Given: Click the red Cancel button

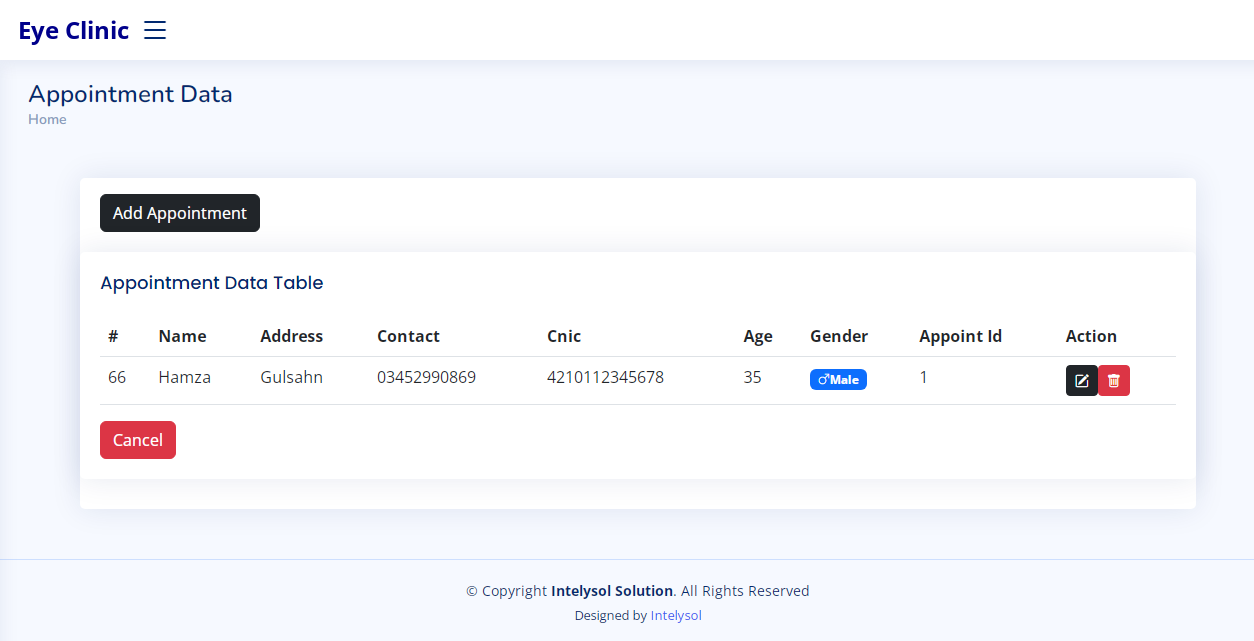Looking at the screenshot, I should tap(138, 440).
